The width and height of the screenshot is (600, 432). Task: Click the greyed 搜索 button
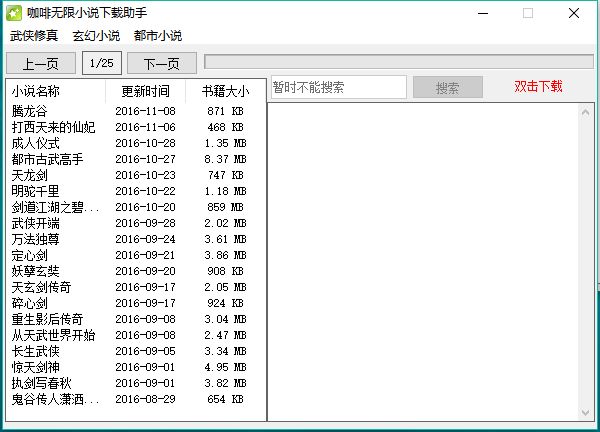[x=448, y=88]
